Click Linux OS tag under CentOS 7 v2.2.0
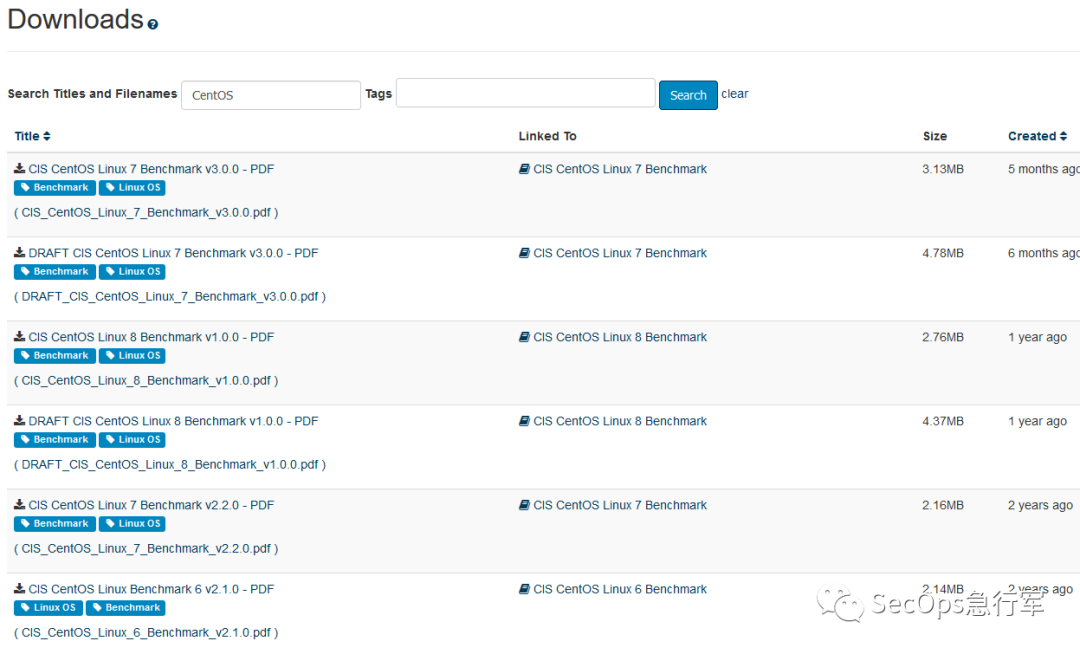1080x654 pixels. (132, 524)
